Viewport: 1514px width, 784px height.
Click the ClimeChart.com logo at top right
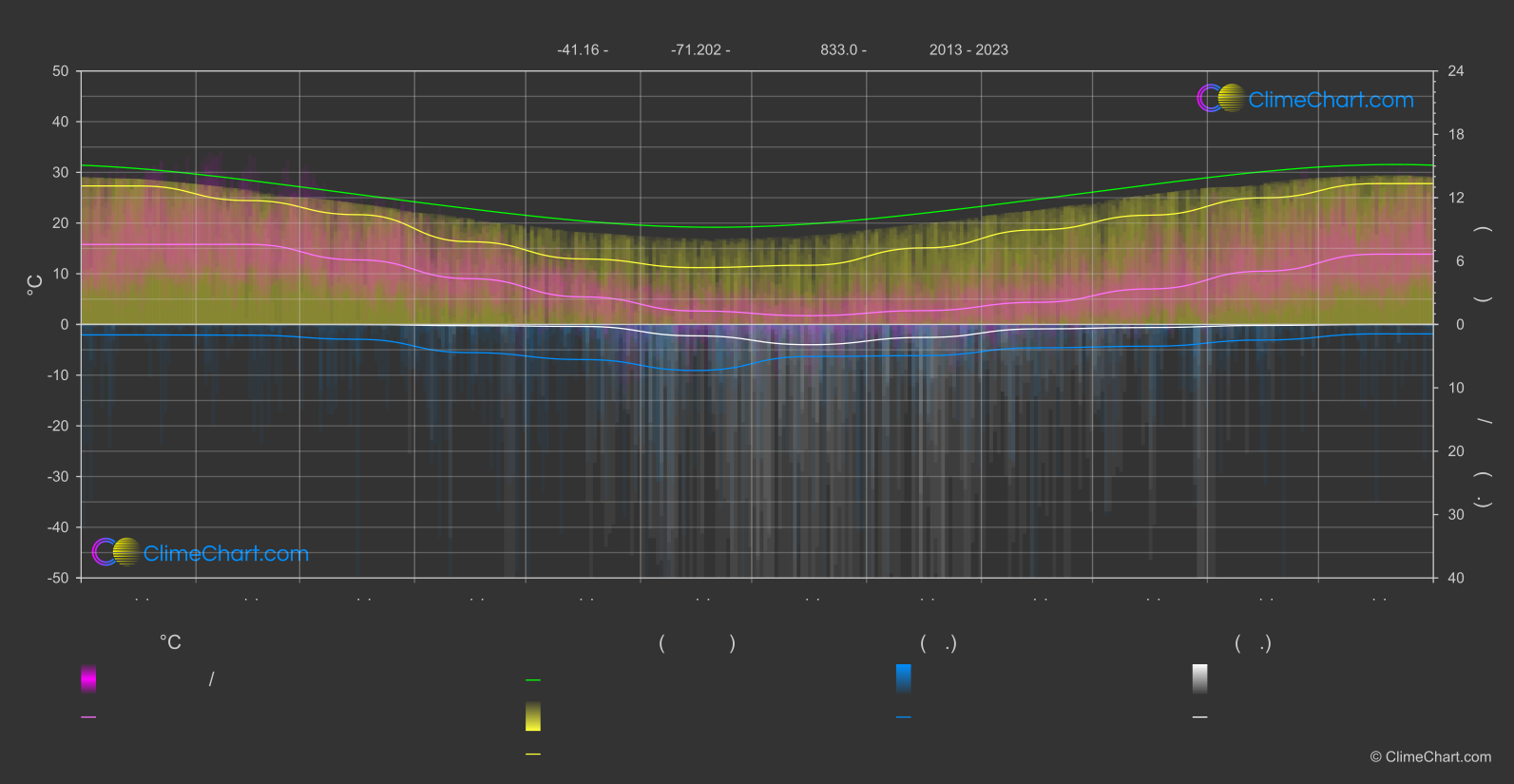(1305, 99)
